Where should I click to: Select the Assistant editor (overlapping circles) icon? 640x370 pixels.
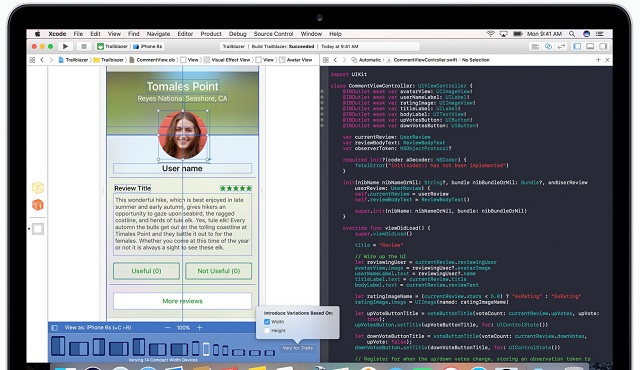pos(548,47)
